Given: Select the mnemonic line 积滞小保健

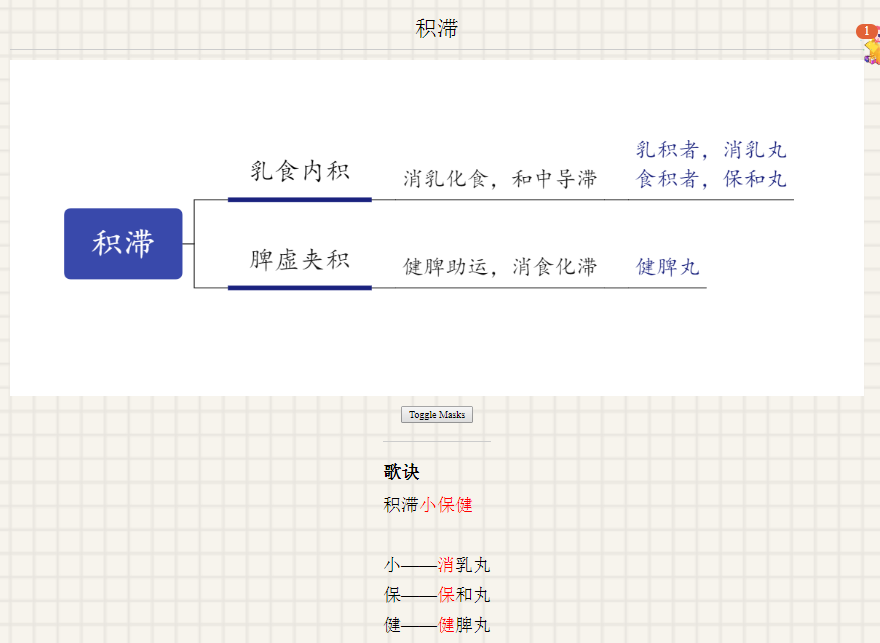Looking at the screenshot, I should [428, 504].
